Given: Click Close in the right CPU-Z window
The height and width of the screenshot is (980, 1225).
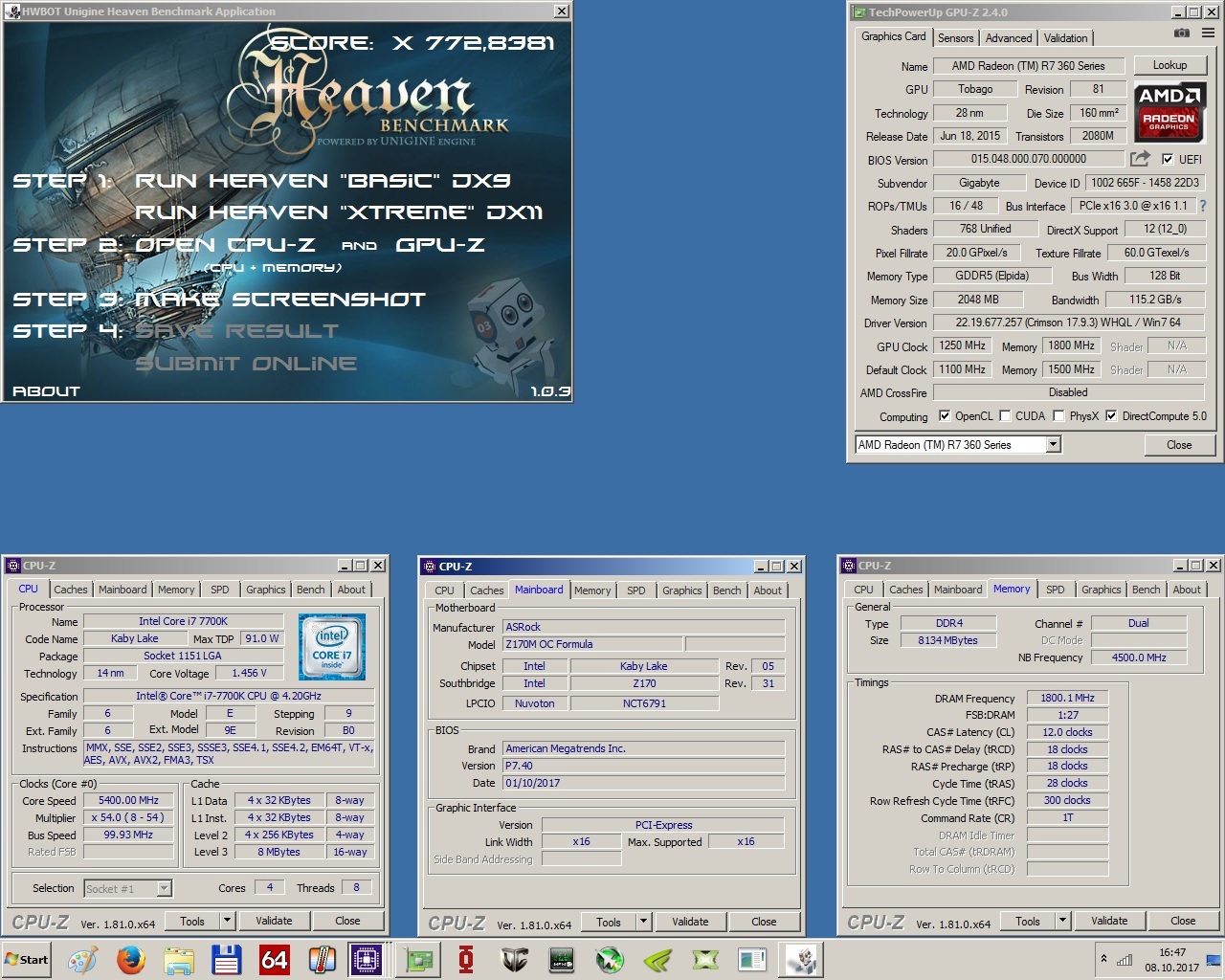Looking at the screenshot, I should (1183, 921).
